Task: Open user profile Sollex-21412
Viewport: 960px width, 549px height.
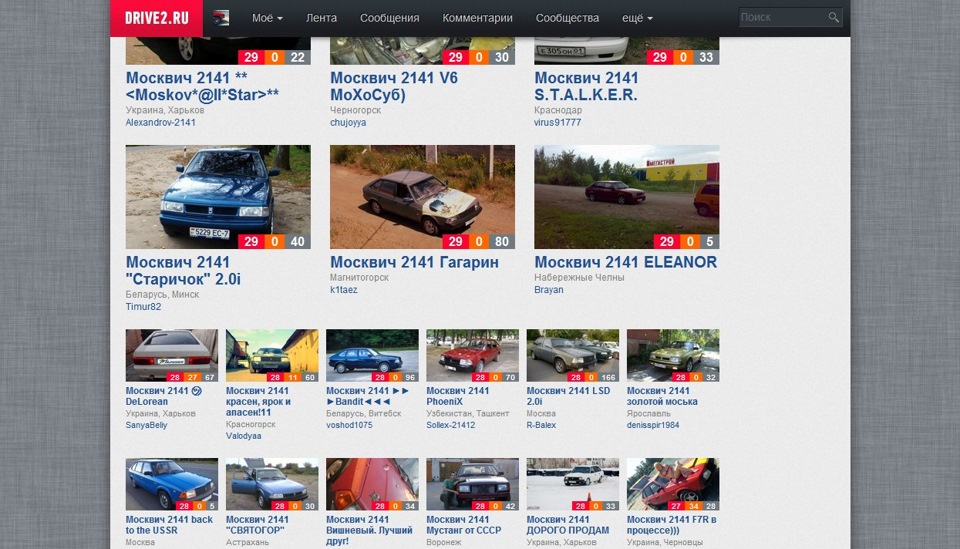Action: 451,425
